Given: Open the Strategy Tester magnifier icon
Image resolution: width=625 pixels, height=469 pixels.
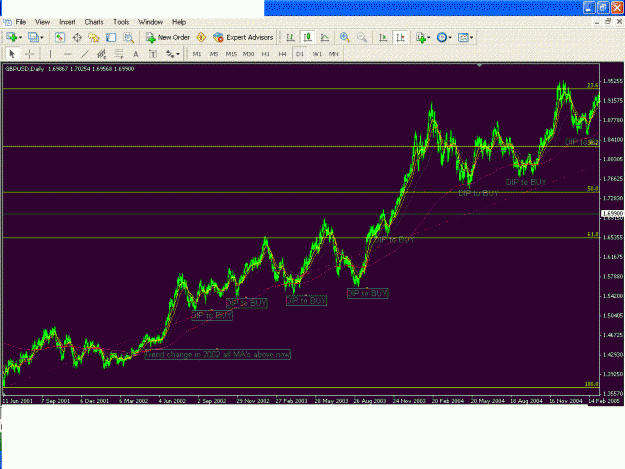Looking at the screenshot, I should [128, 37].
